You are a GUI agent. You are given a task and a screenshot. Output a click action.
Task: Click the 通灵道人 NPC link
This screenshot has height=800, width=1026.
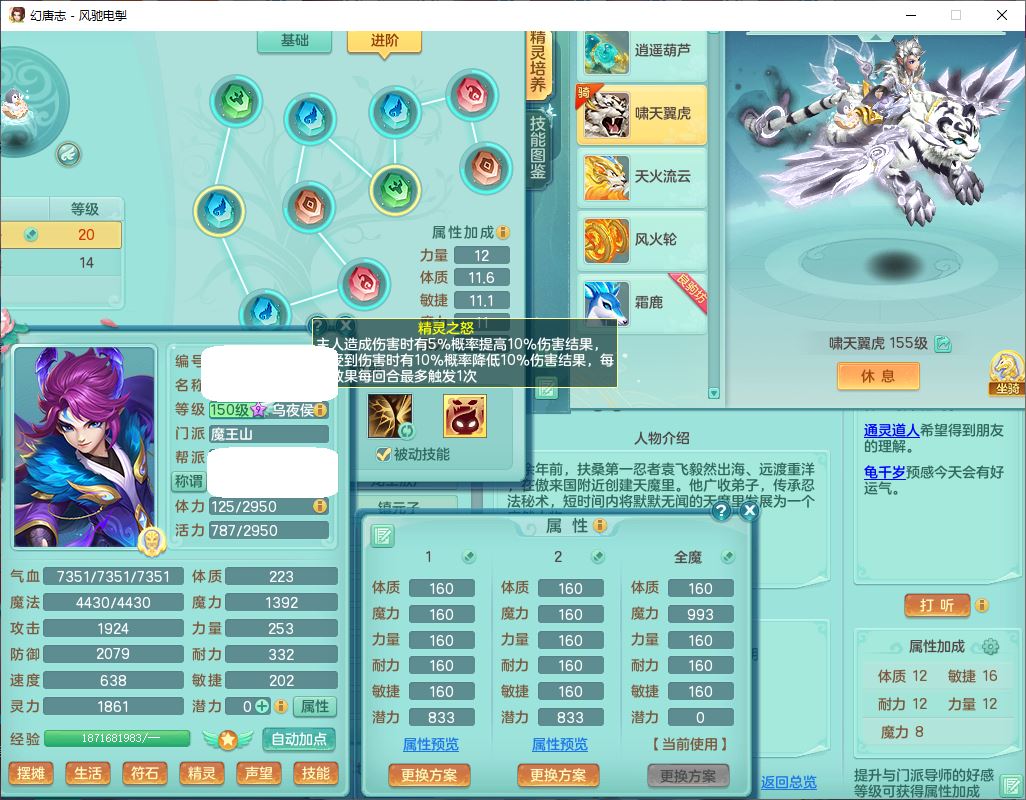[891, 430]
